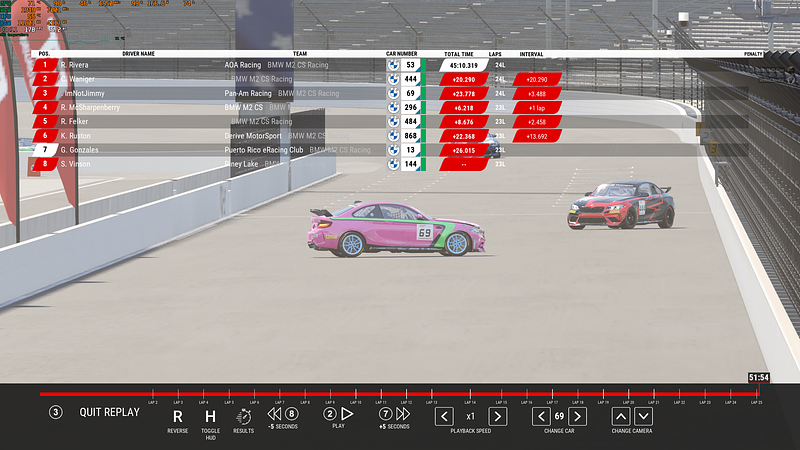800x450 pixels.
Task: Click interval +3.488
Action: tap(537, 94)
